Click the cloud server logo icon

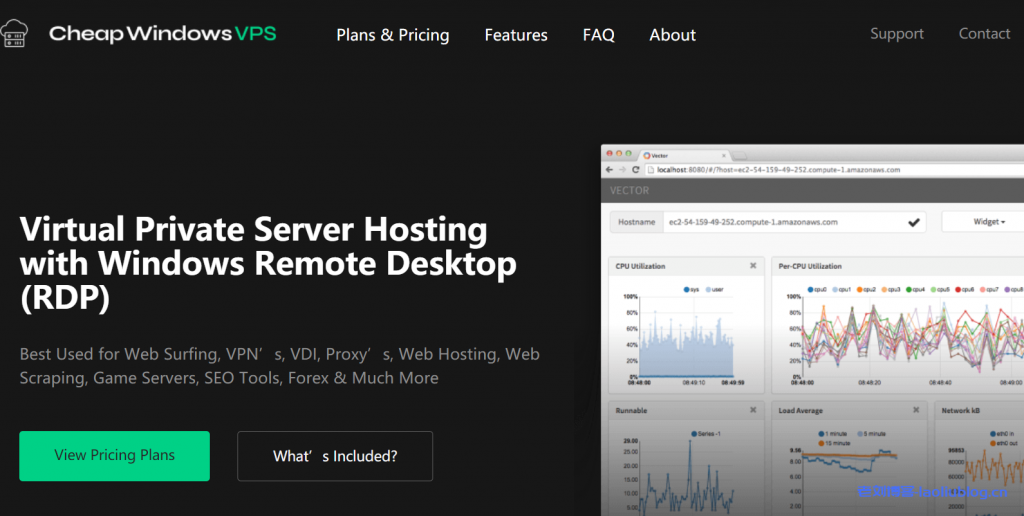[16, 34]
